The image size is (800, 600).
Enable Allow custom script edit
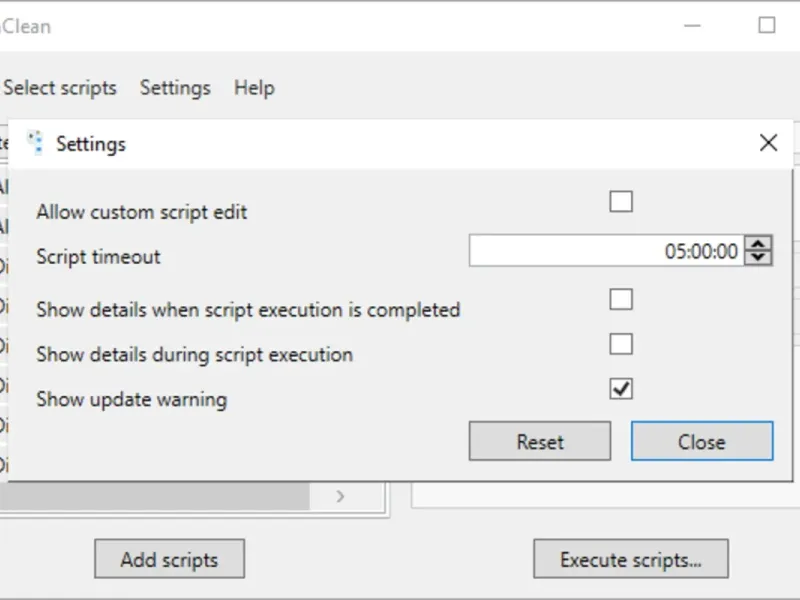621,202
